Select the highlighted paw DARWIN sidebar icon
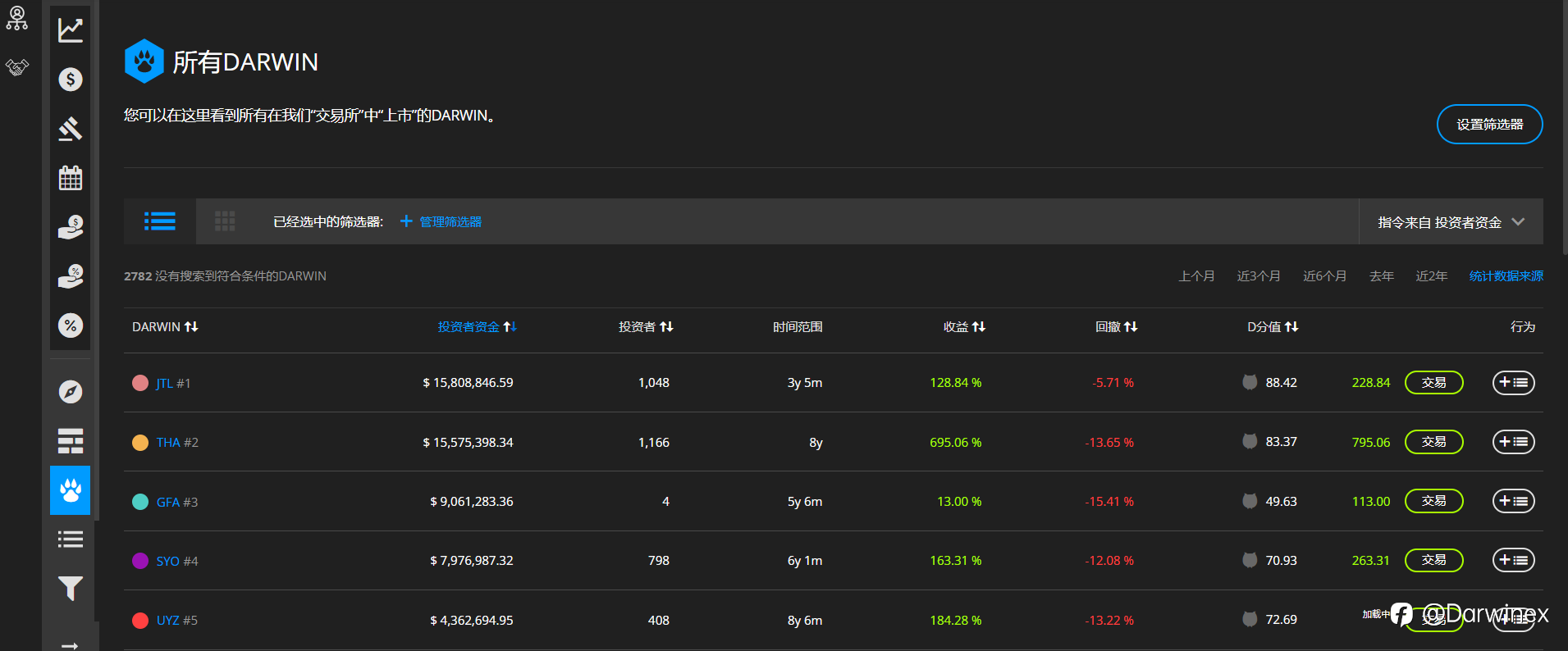Image resolution: width=1568 pixels, height=651 pixels. (71, 490)
